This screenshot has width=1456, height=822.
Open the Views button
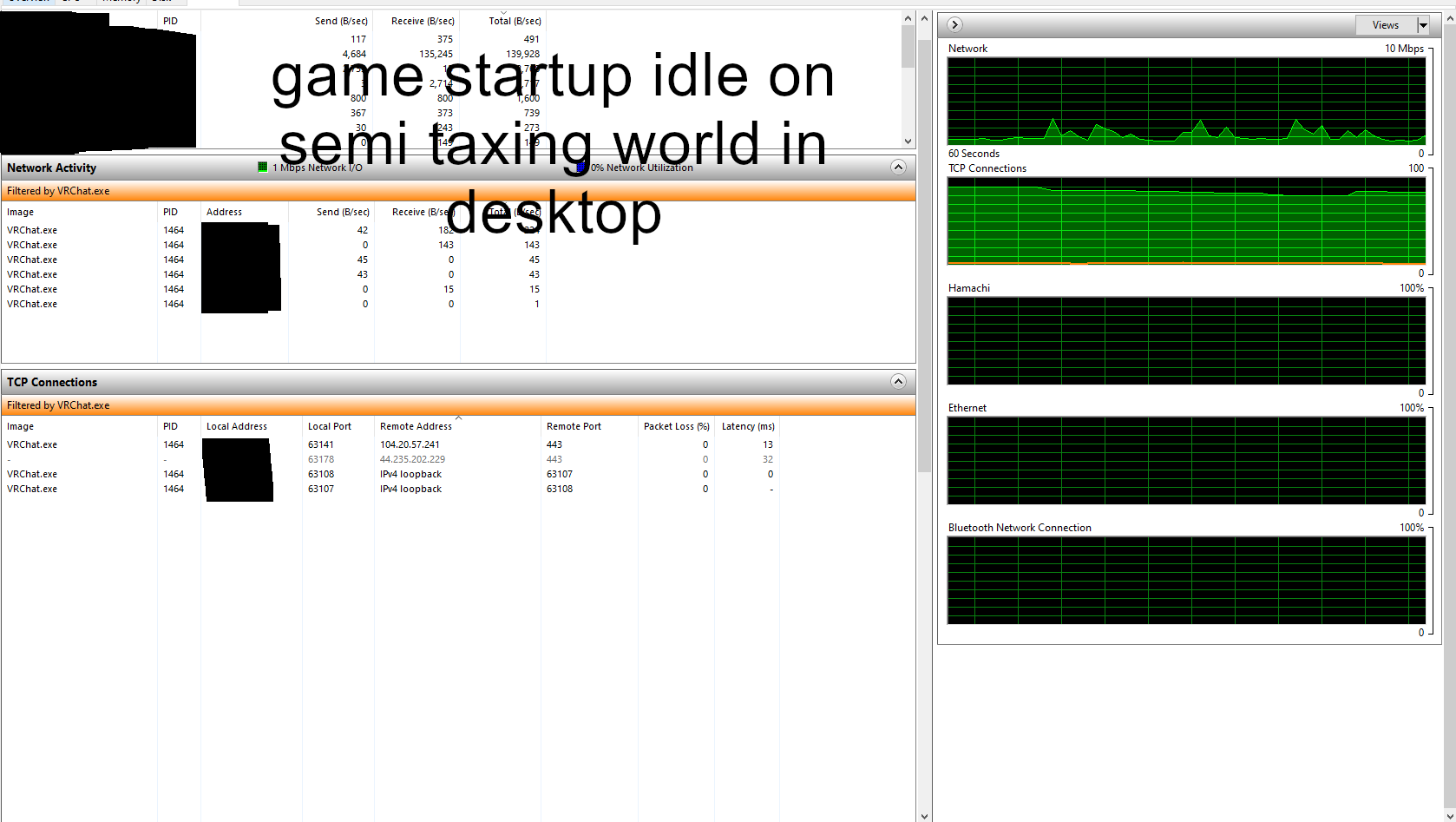pyautogui.click(x=1386, y=25)
